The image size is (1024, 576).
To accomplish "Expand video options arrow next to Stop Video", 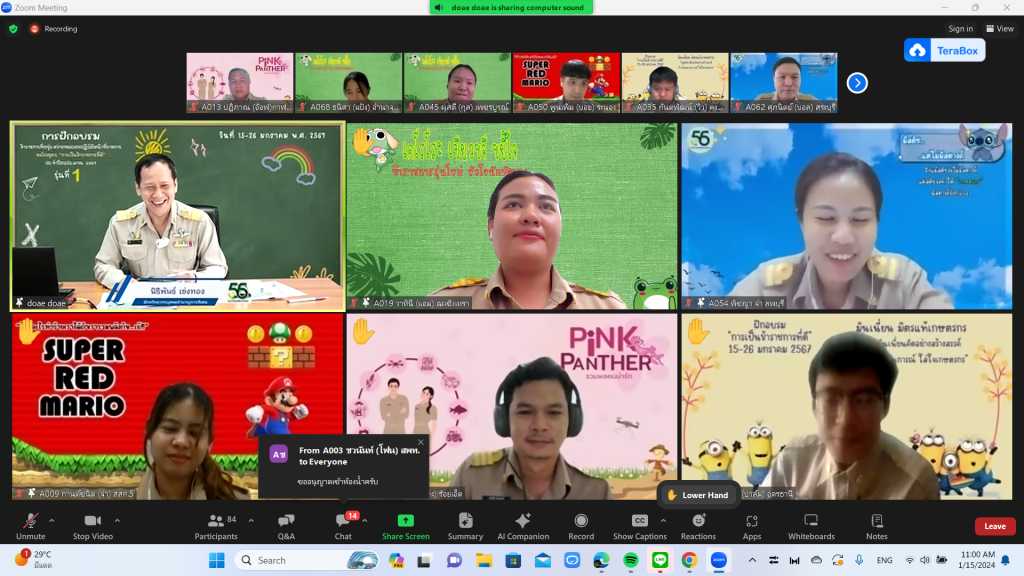I will tap(117, 520).
